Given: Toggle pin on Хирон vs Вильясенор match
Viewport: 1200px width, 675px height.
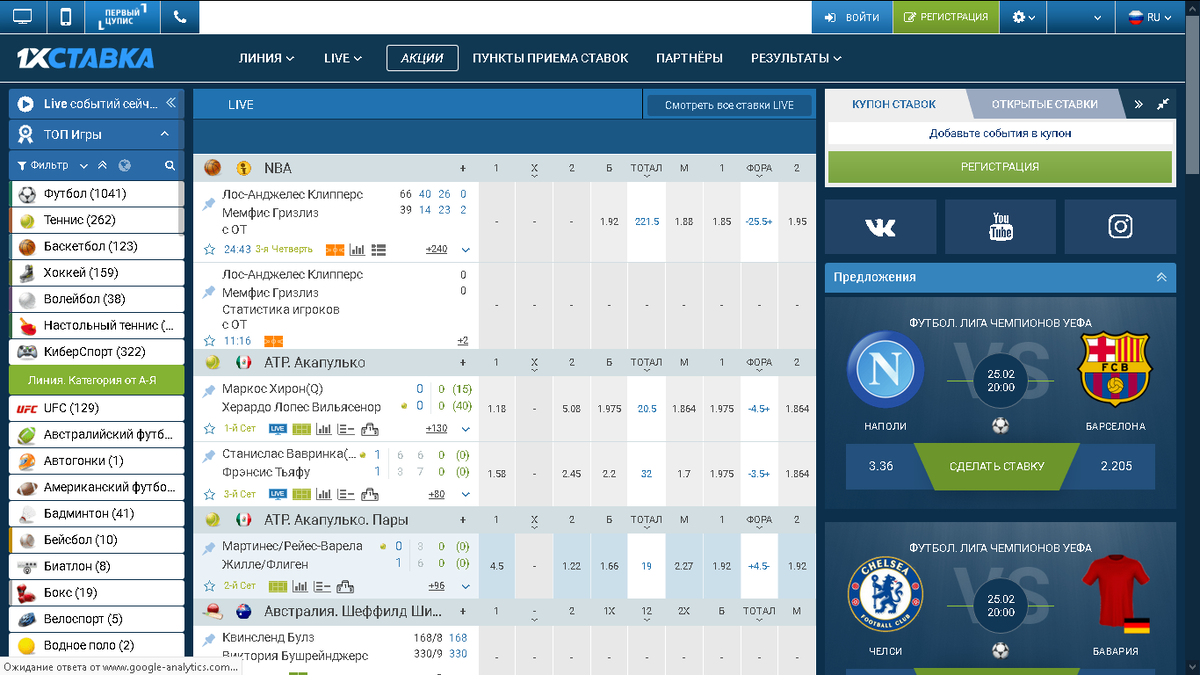Looking at the screenshot, I should pos(209,390).
